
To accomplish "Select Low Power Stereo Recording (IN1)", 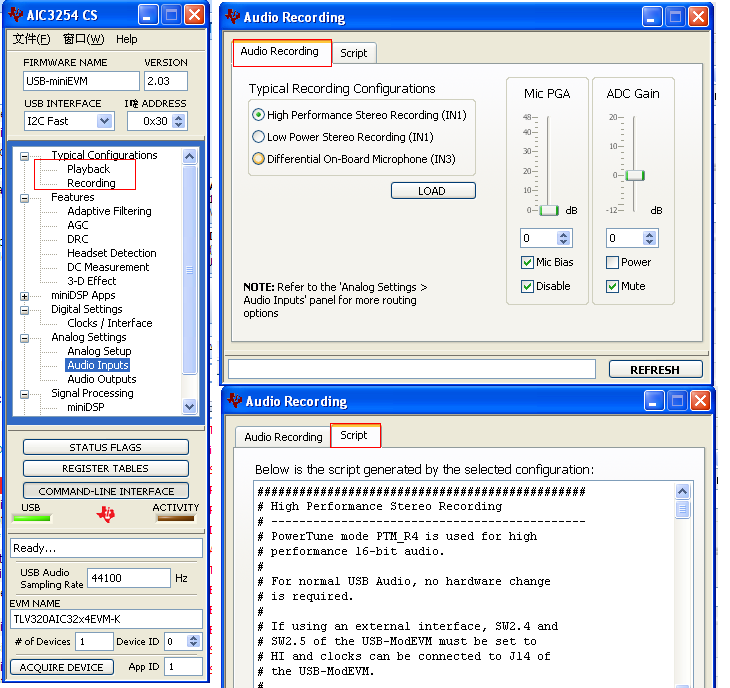I will [258, 136].
